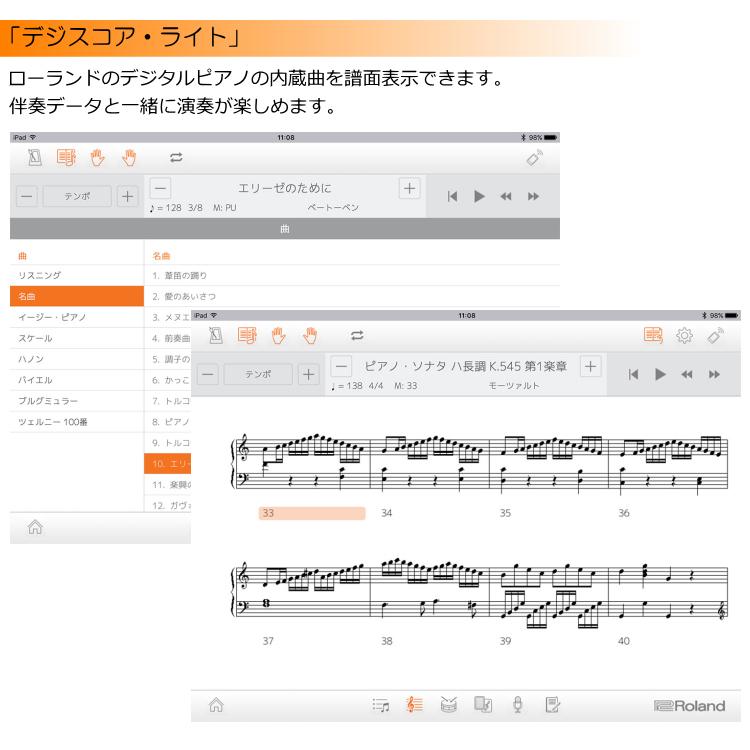Choose song 2. 愛のあいさつ

(352, 297)
